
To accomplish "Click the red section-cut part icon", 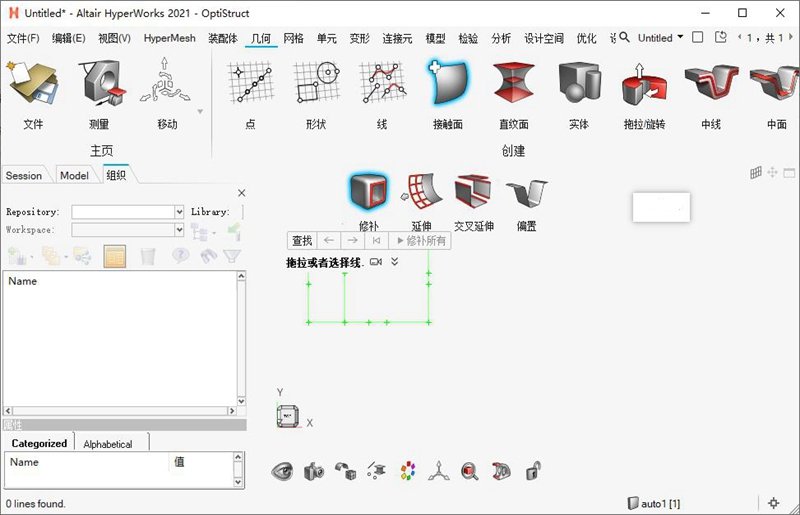I will [x=501, y=471].
